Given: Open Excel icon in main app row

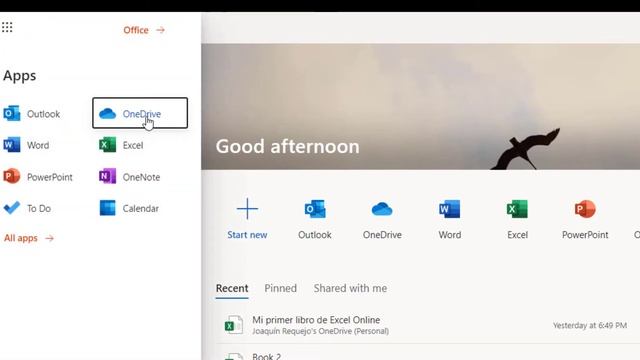Looking at the screenshot, I should tap(517, 209).
